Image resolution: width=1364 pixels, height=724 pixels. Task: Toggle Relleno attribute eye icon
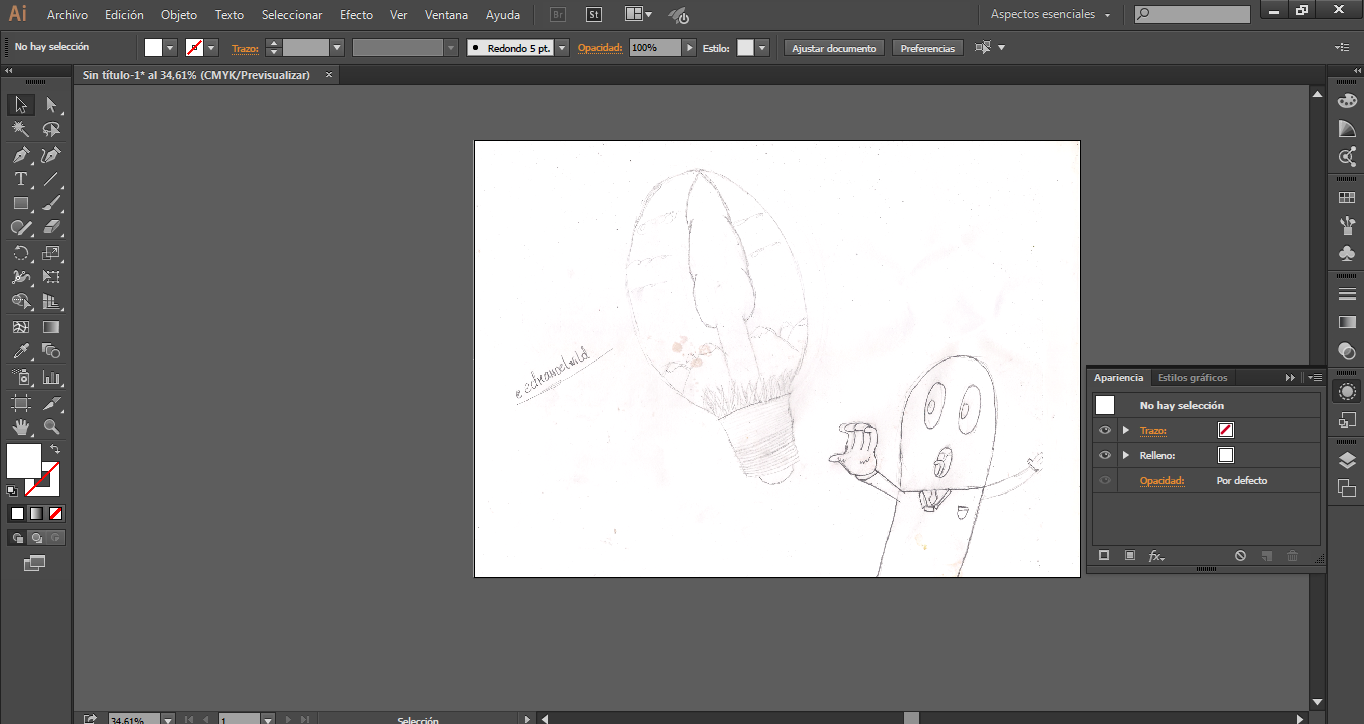(1105, 455)
